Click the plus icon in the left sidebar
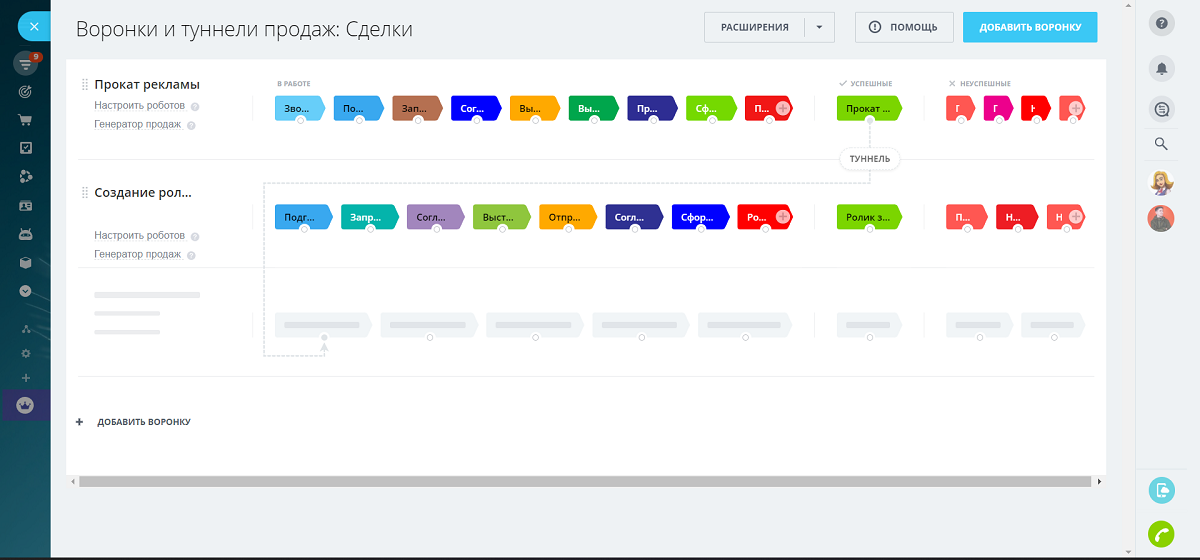Viewport: 1200px width, 560px height. point(26,378)
